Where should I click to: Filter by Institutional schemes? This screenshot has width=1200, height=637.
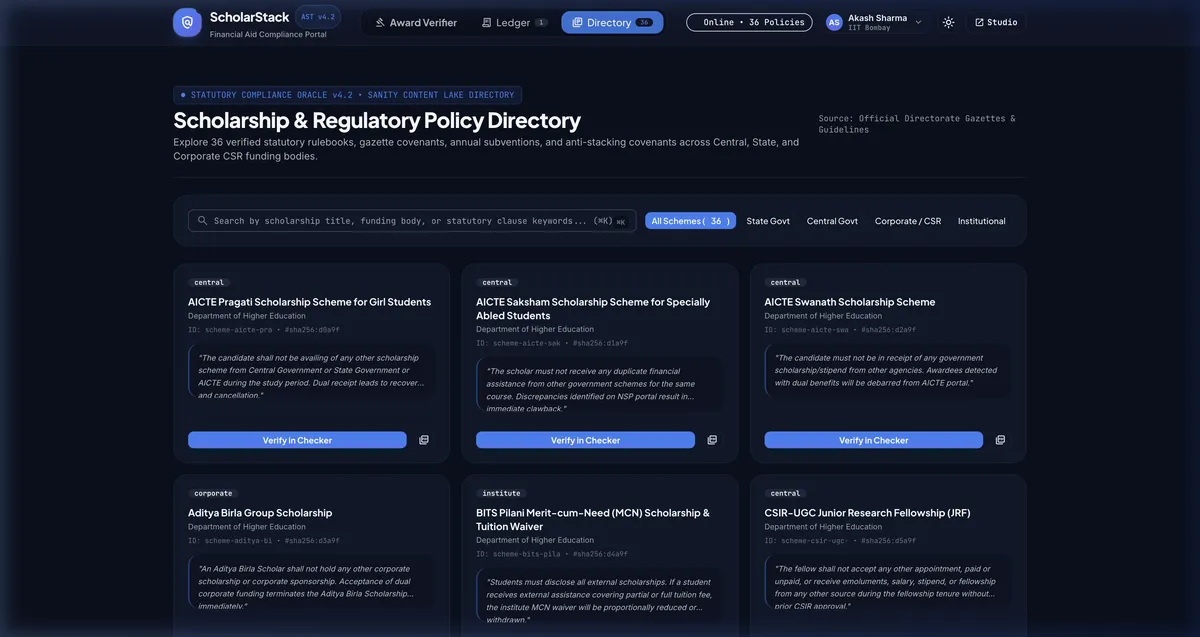coord(982,221)
